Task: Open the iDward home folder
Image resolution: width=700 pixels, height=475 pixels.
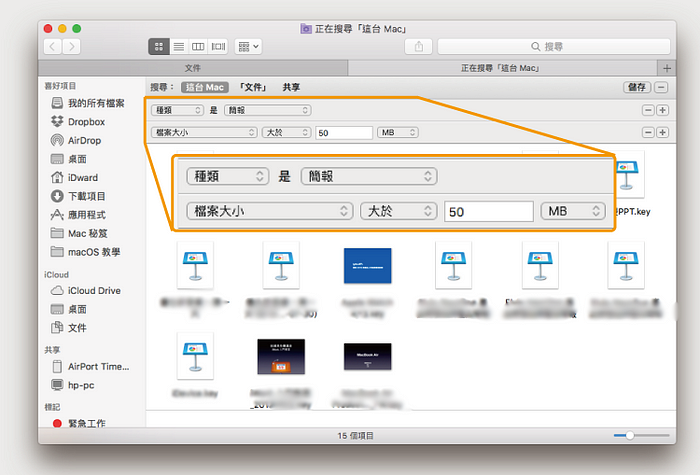Action: [x=75, y=178]
